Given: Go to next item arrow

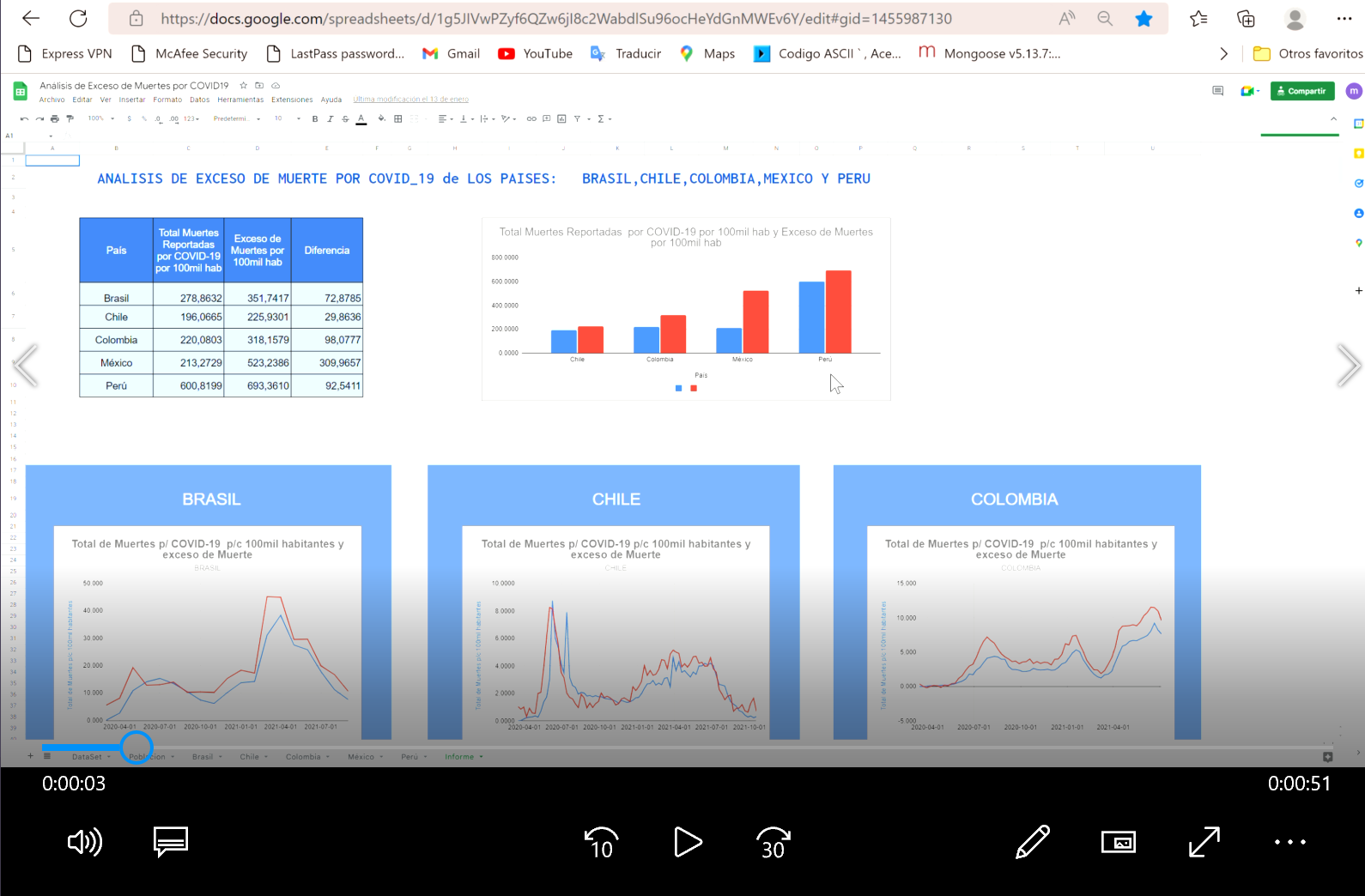Looking at the screenshot, I should [x=1348, y=366].
